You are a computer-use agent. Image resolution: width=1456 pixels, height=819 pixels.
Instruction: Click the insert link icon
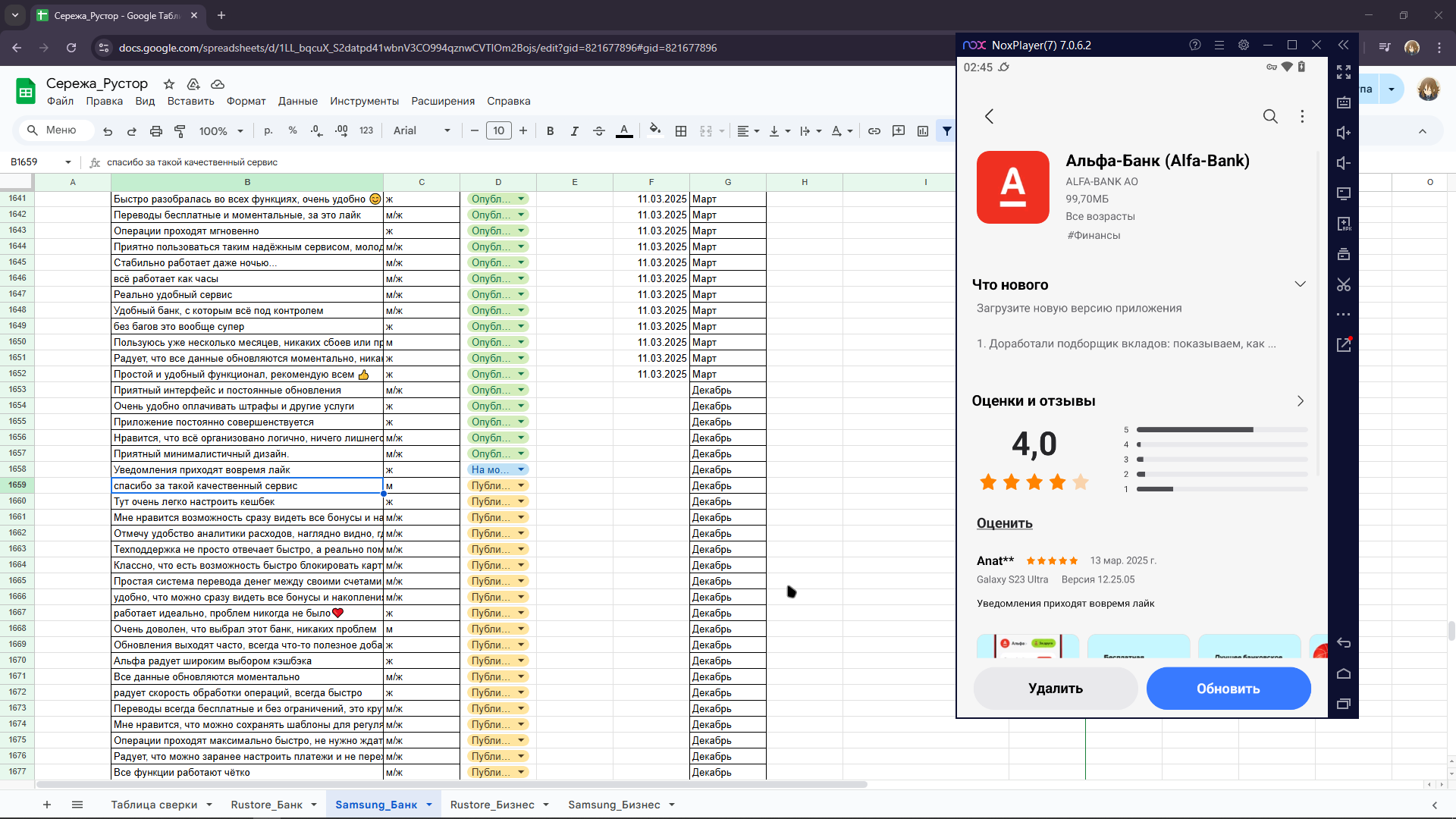pyautogui.click(x=874, y=131)
